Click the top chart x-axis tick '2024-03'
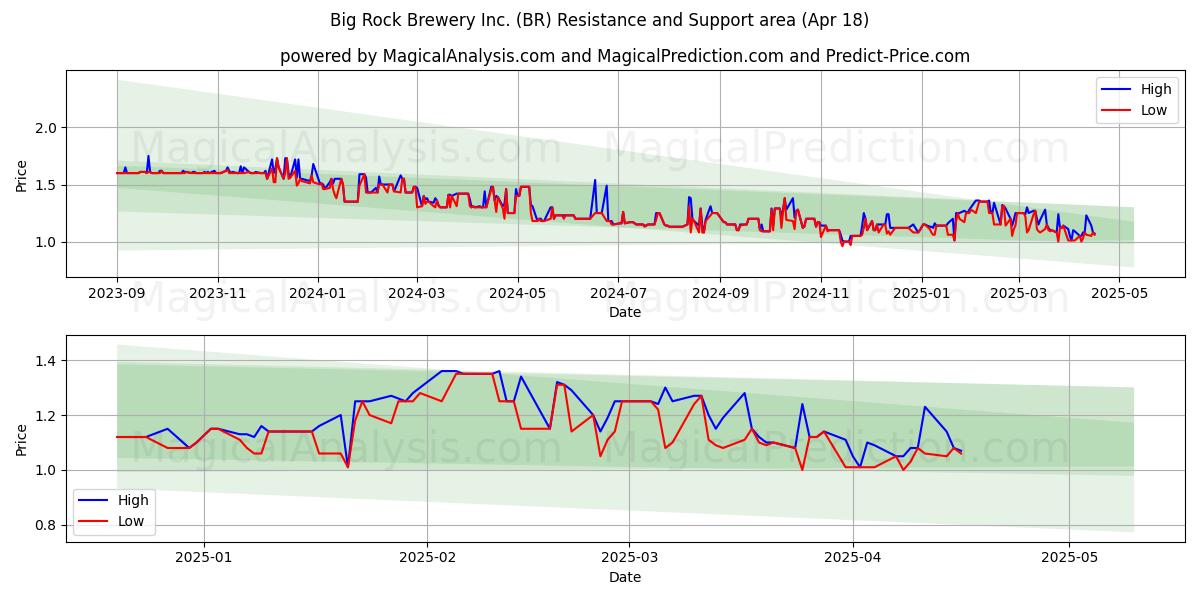The width and height of the screenshot is (1200, 600). point(418,294)
